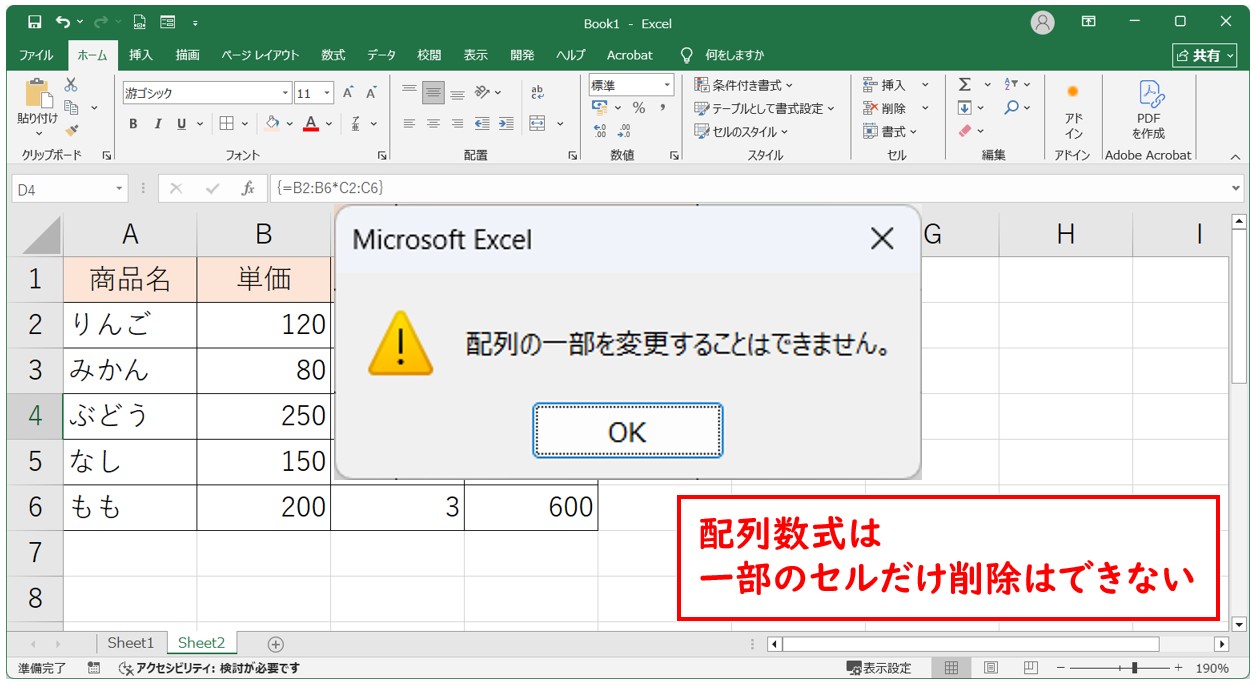This screenshot has height=686, width=1256.
Task: Toggle Bold formatting
Action: pos(133,124)
